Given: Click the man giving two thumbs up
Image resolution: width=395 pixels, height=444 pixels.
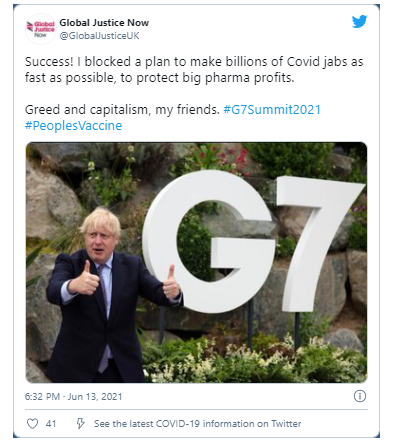Looking at the screenshot, I should coord(107,295).
